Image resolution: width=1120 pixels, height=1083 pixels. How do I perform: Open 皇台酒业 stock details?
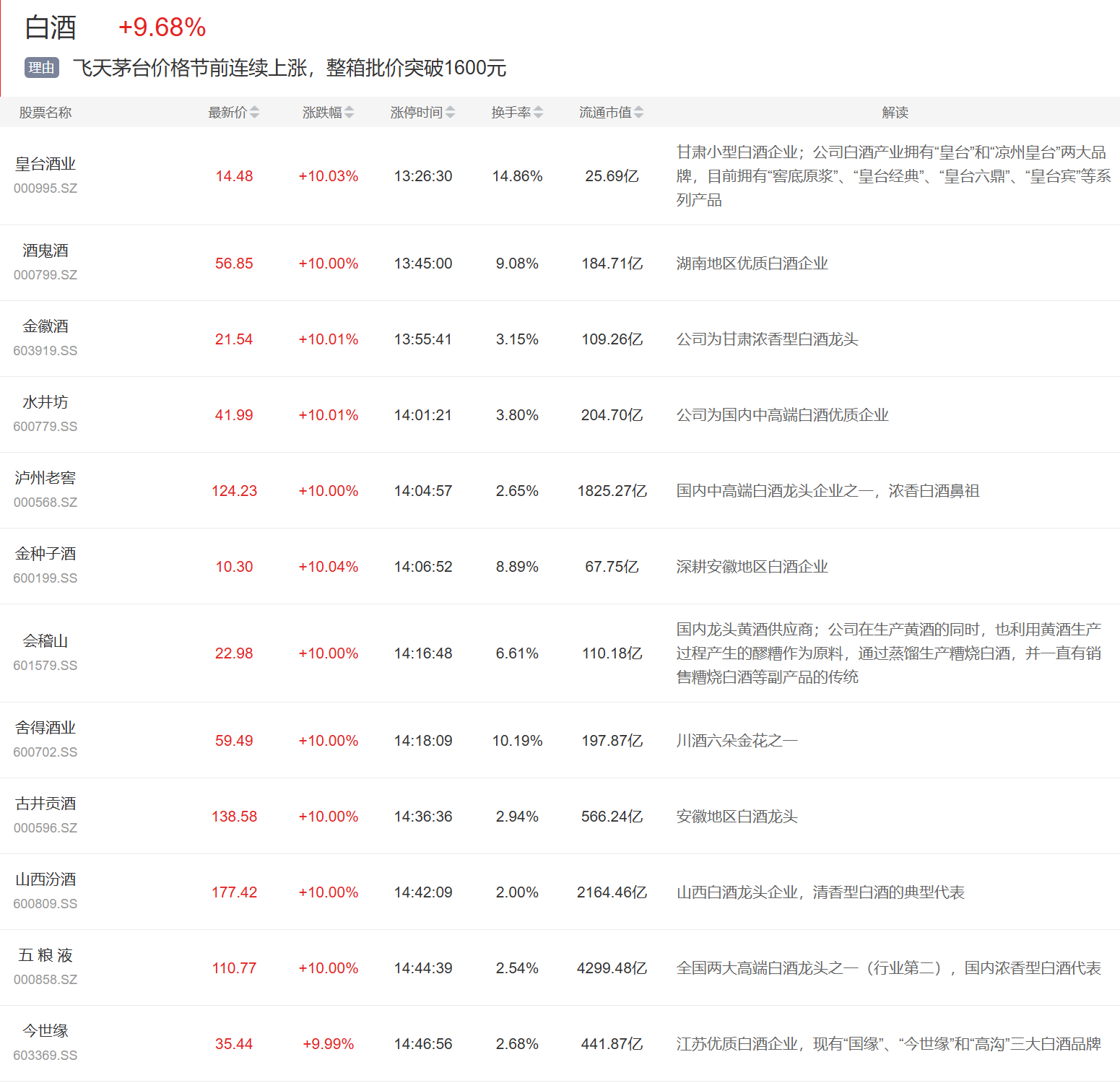(x=45, y=165)
